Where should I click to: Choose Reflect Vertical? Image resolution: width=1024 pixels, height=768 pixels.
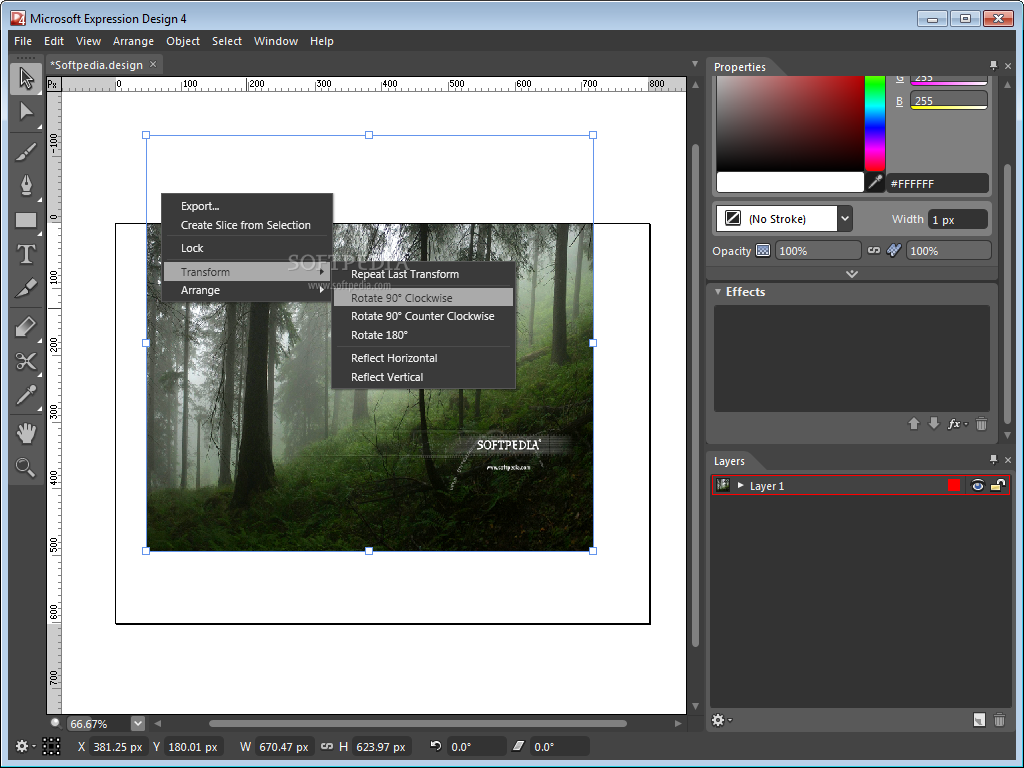[423, 377]
